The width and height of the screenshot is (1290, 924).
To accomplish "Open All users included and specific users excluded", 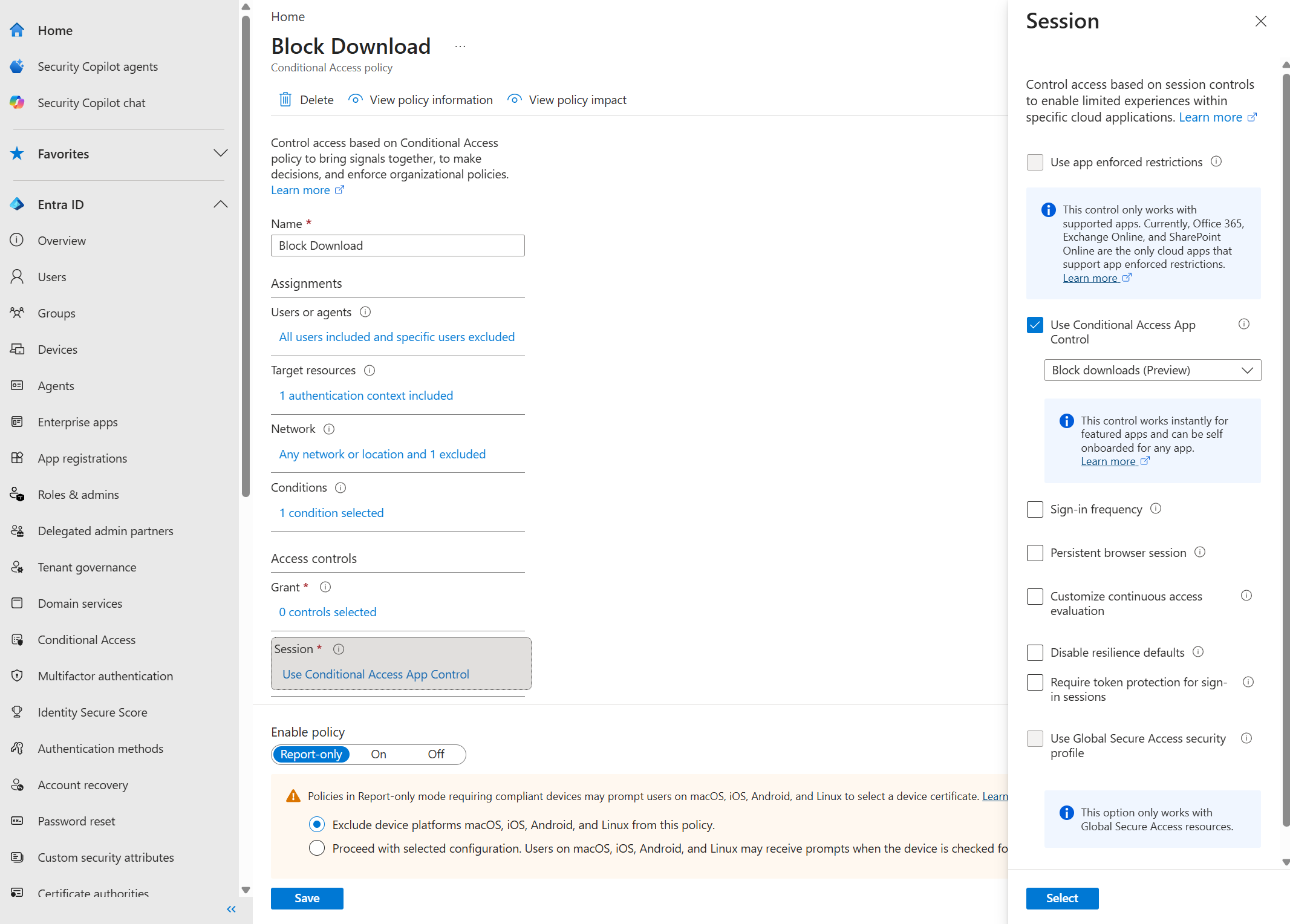I will [x=397, y=337].
